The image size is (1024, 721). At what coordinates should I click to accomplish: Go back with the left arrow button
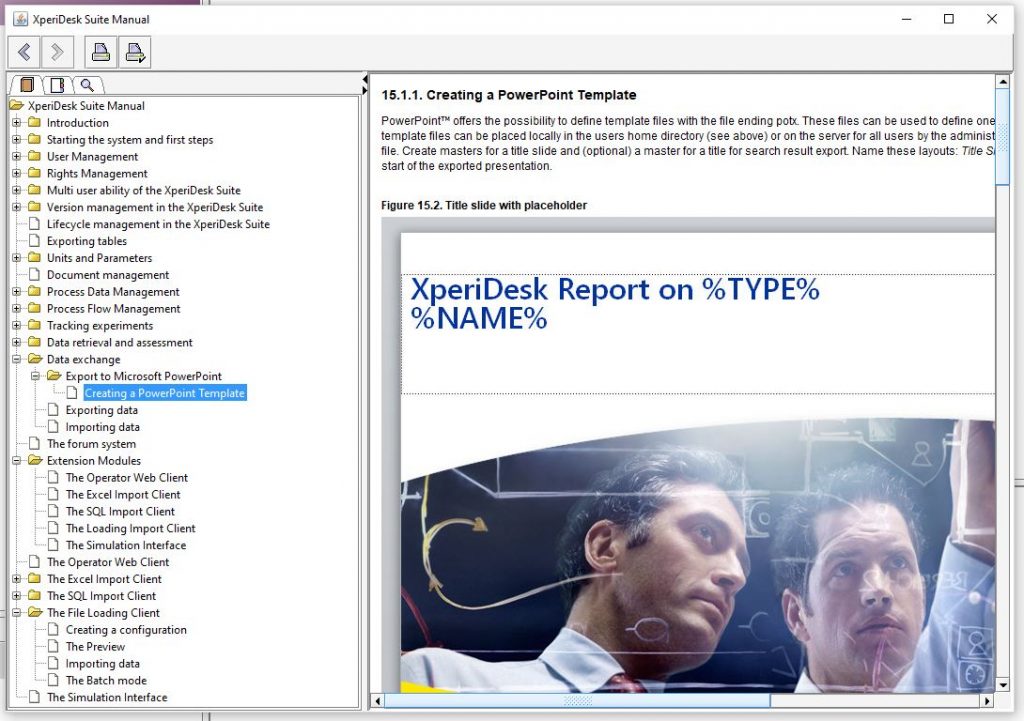pos(24,52)
